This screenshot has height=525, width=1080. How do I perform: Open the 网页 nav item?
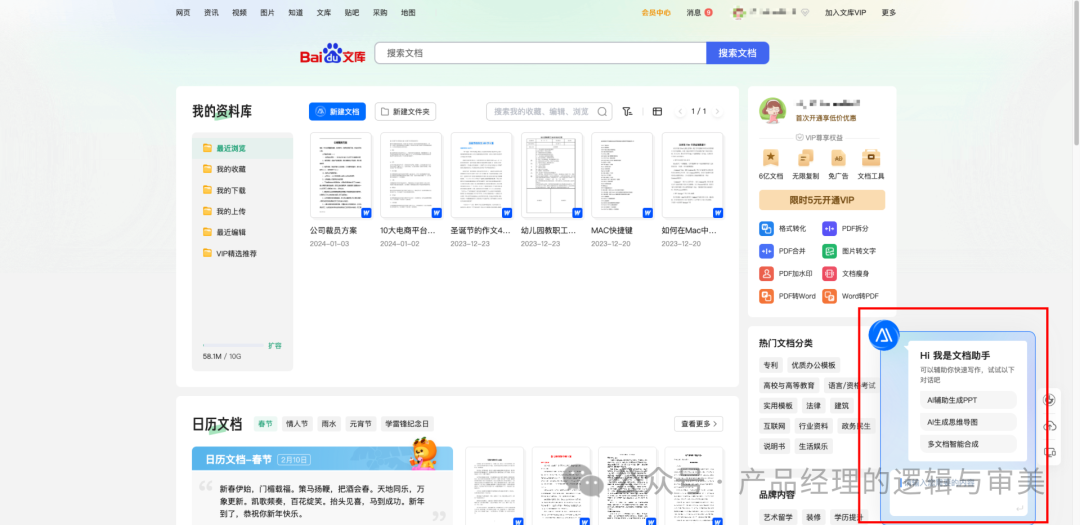pyautogui.click(x=183, y=12)
